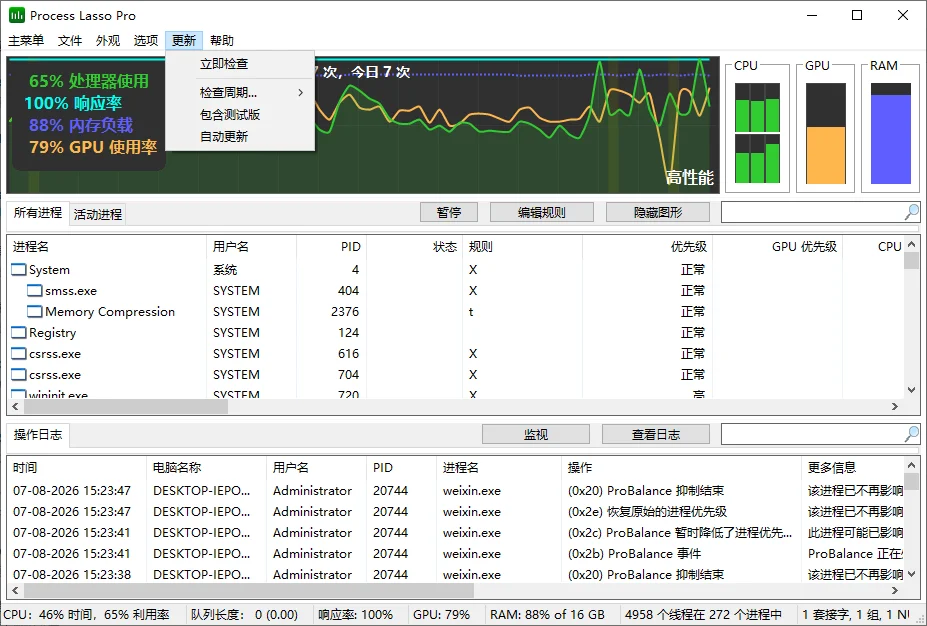Focus the process list search field
The height and width of the screenshot is (626, 927).
[x=813, y=212]
